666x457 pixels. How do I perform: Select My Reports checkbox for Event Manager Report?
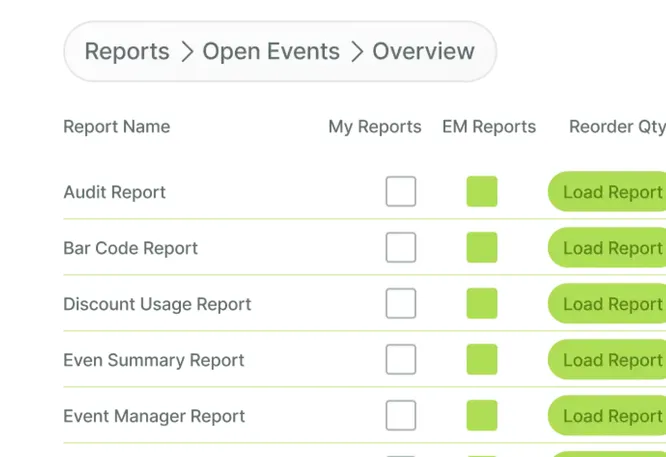[x=401, y=416]
